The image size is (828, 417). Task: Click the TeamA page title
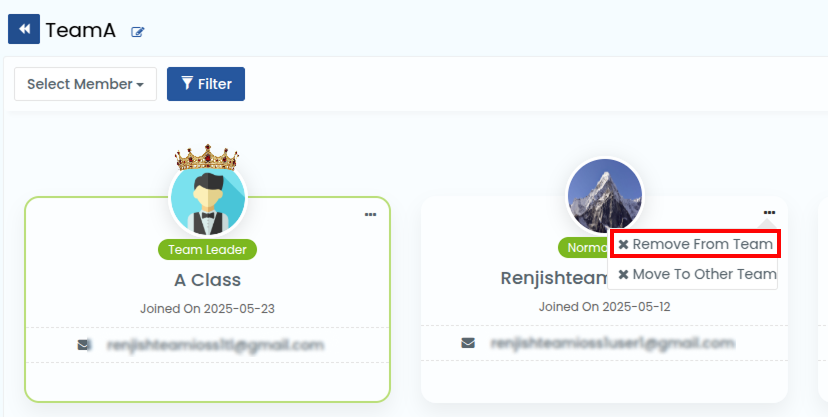pos(80,31)
